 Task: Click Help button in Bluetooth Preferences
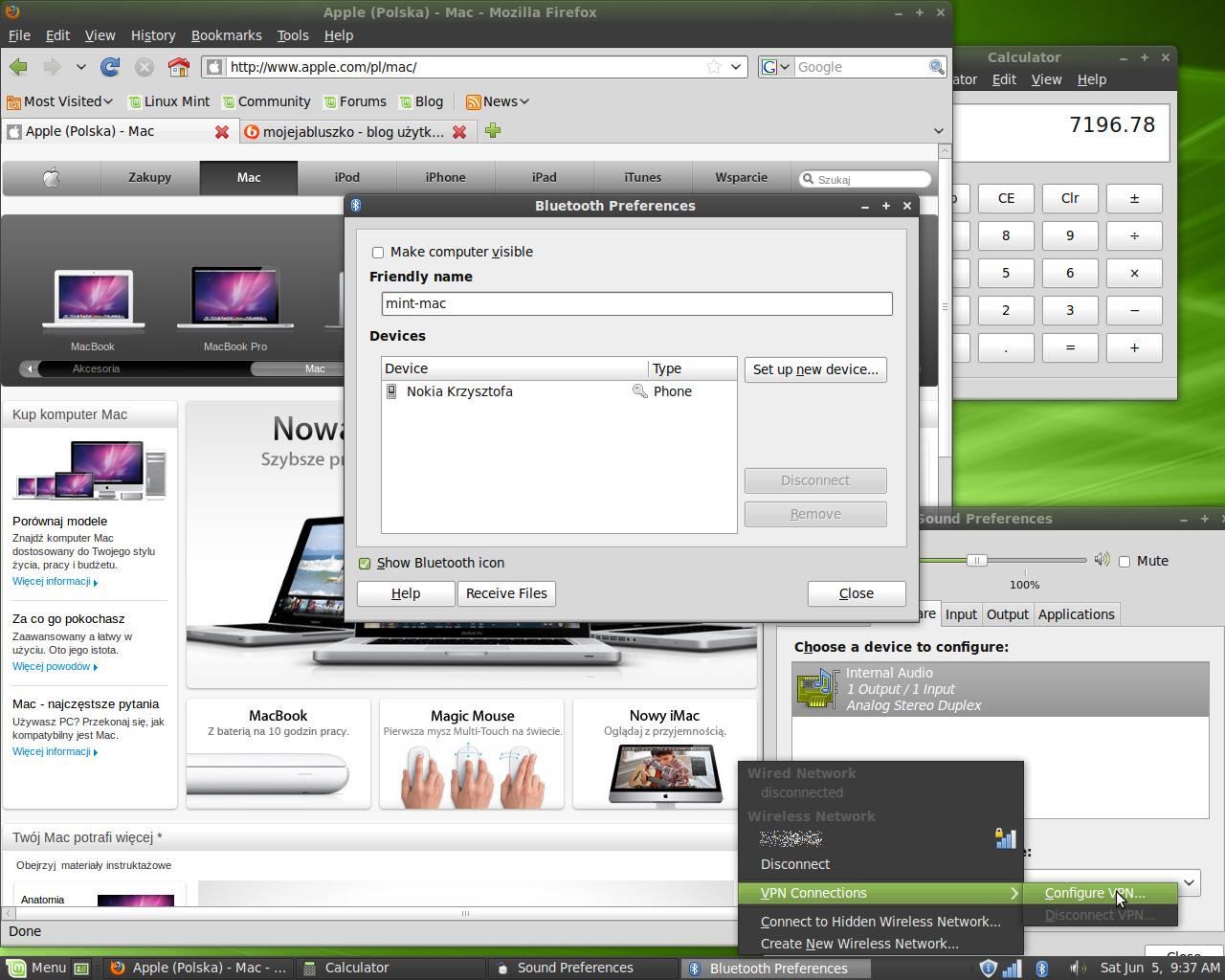(x=406, y=593)
